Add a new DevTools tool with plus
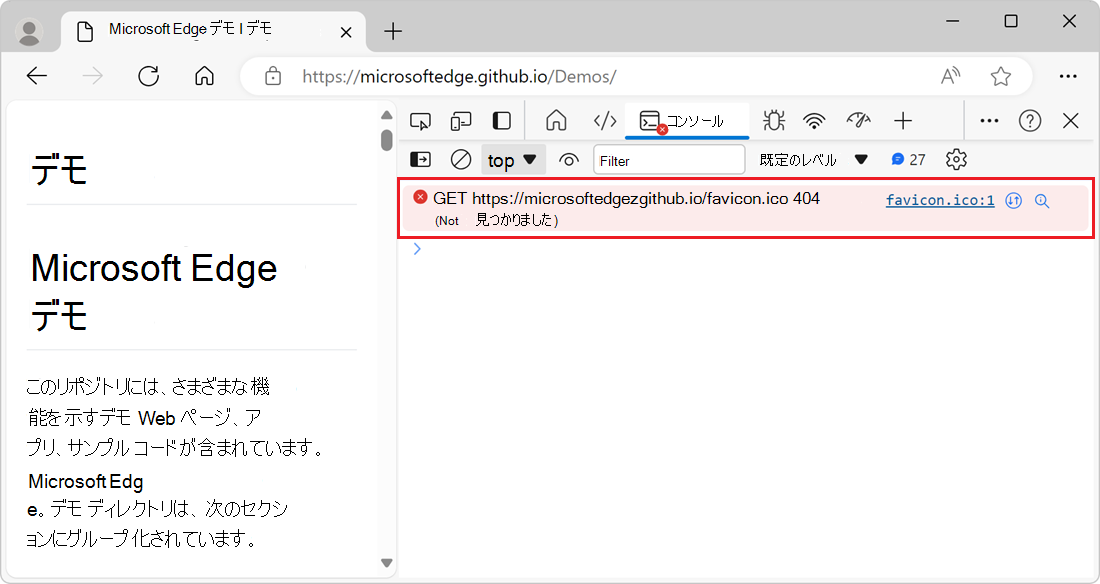 point(903,120)
